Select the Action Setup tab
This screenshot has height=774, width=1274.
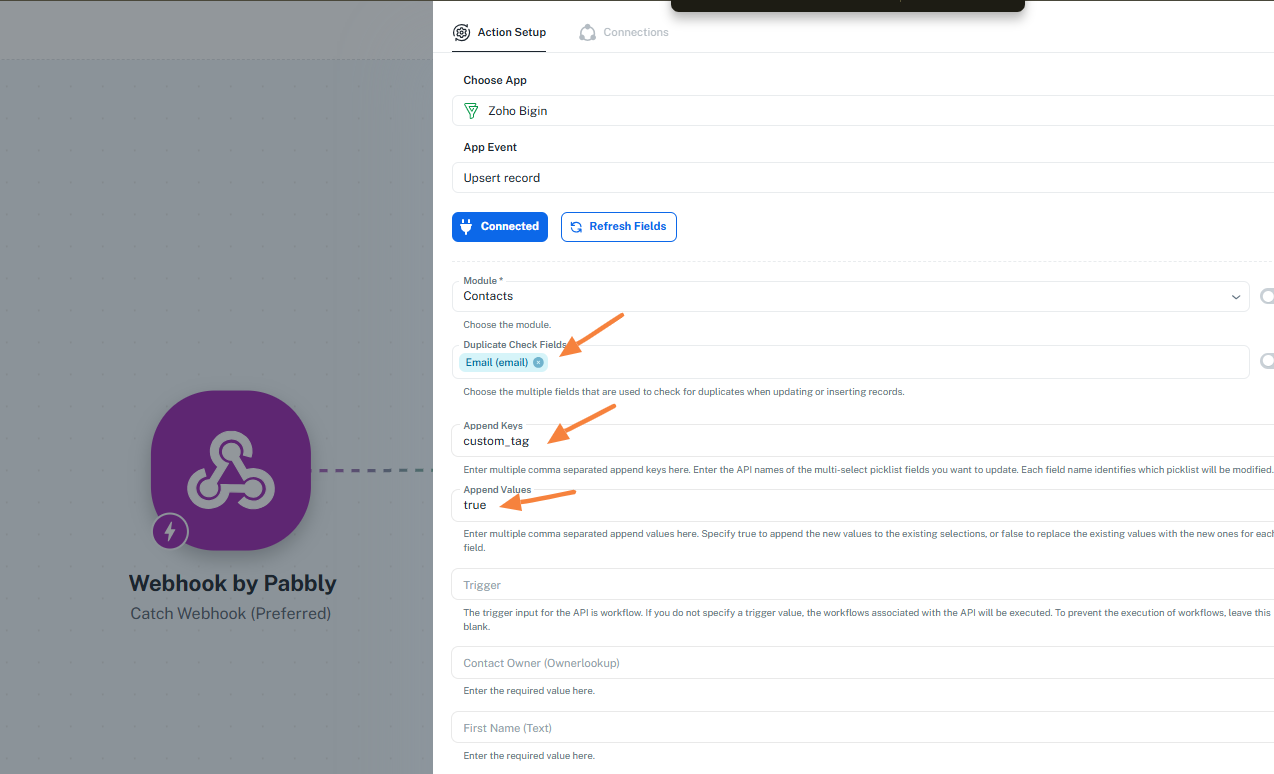coord(511,32)
